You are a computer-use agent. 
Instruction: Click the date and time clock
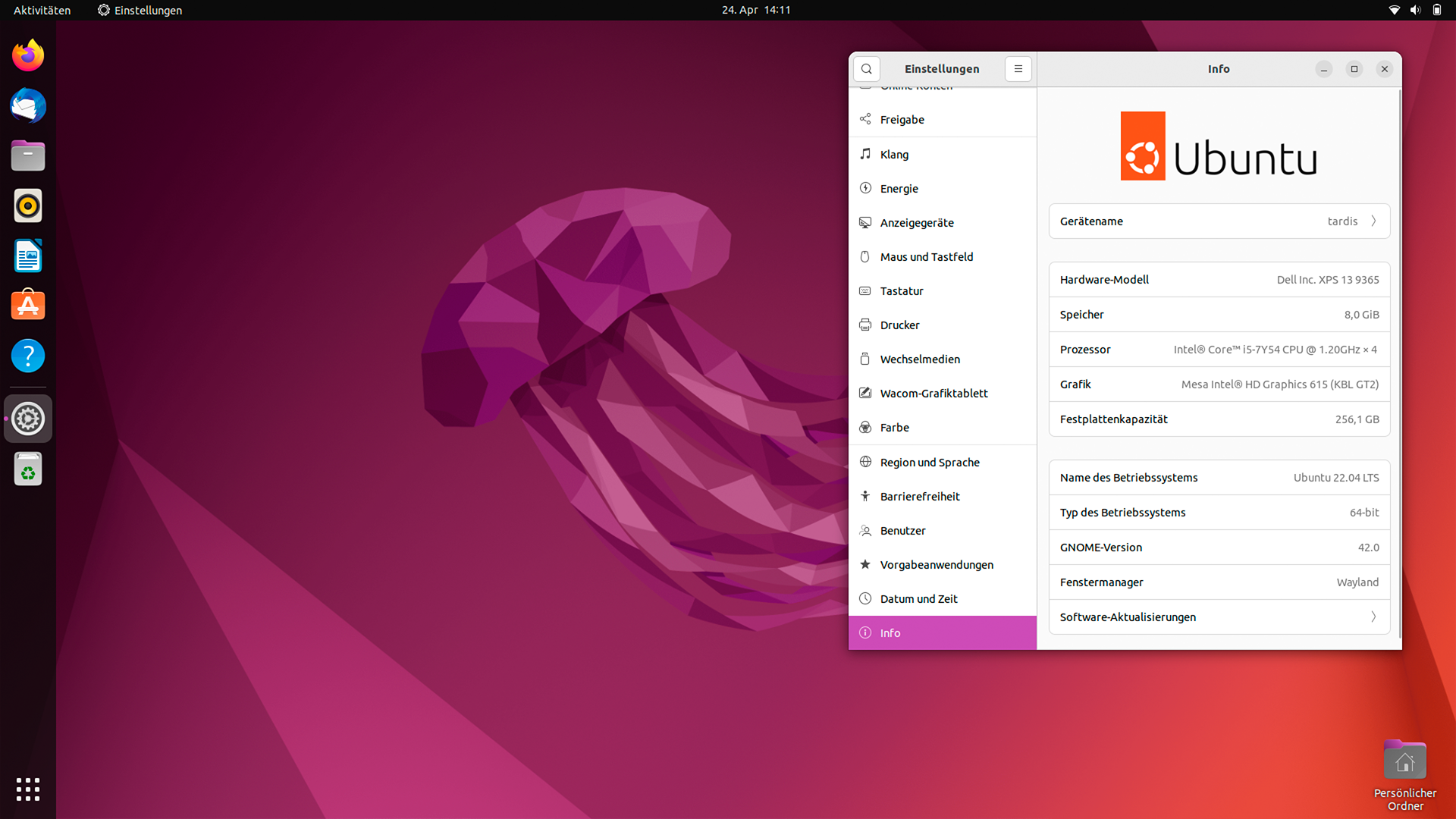coord(755,10)
